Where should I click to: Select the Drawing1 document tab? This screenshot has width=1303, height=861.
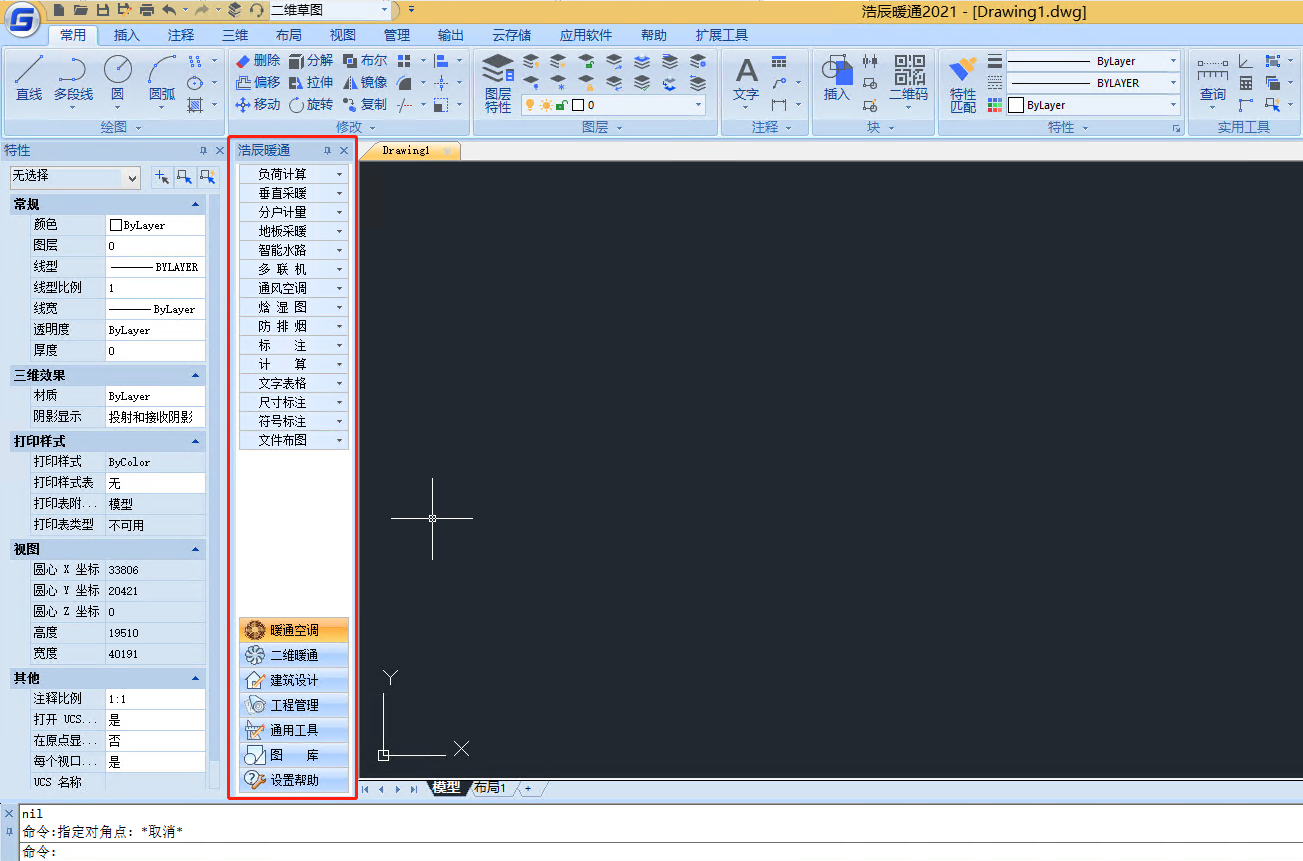point(410,151)
